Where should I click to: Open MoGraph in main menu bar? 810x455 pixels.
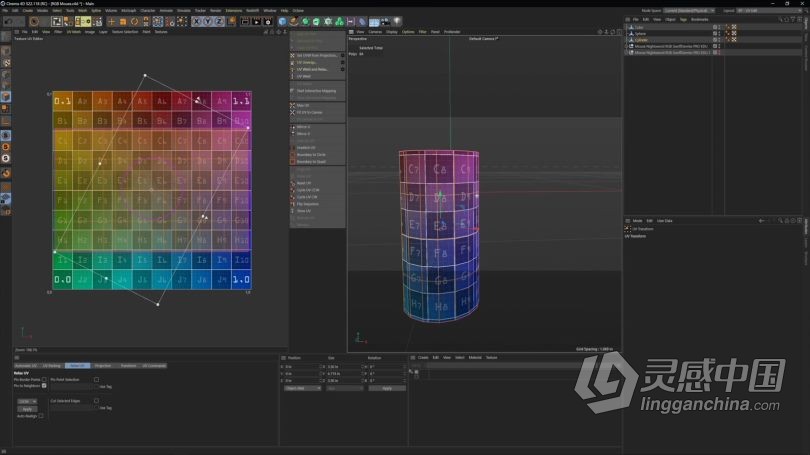[128, 10]
